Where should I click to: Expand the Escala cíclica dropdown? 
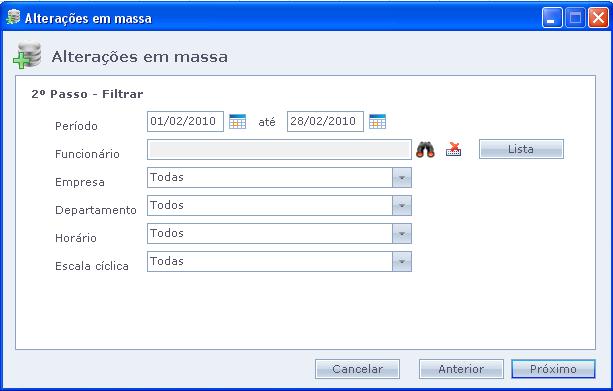pyautogui.click(x=402, y=262)
